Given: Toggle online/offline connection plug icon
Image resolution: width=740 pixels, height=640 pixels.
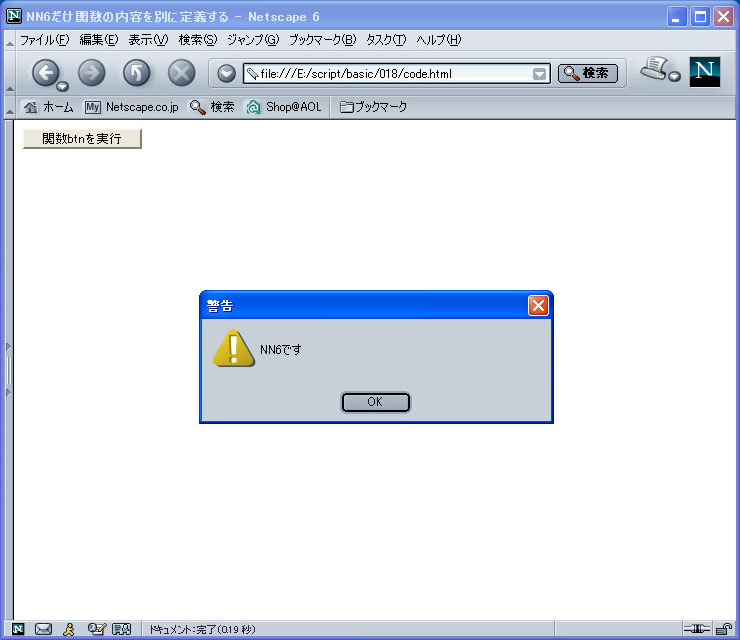Looking at the screenshot, I should pyautogui.click(x=697, y=629).
